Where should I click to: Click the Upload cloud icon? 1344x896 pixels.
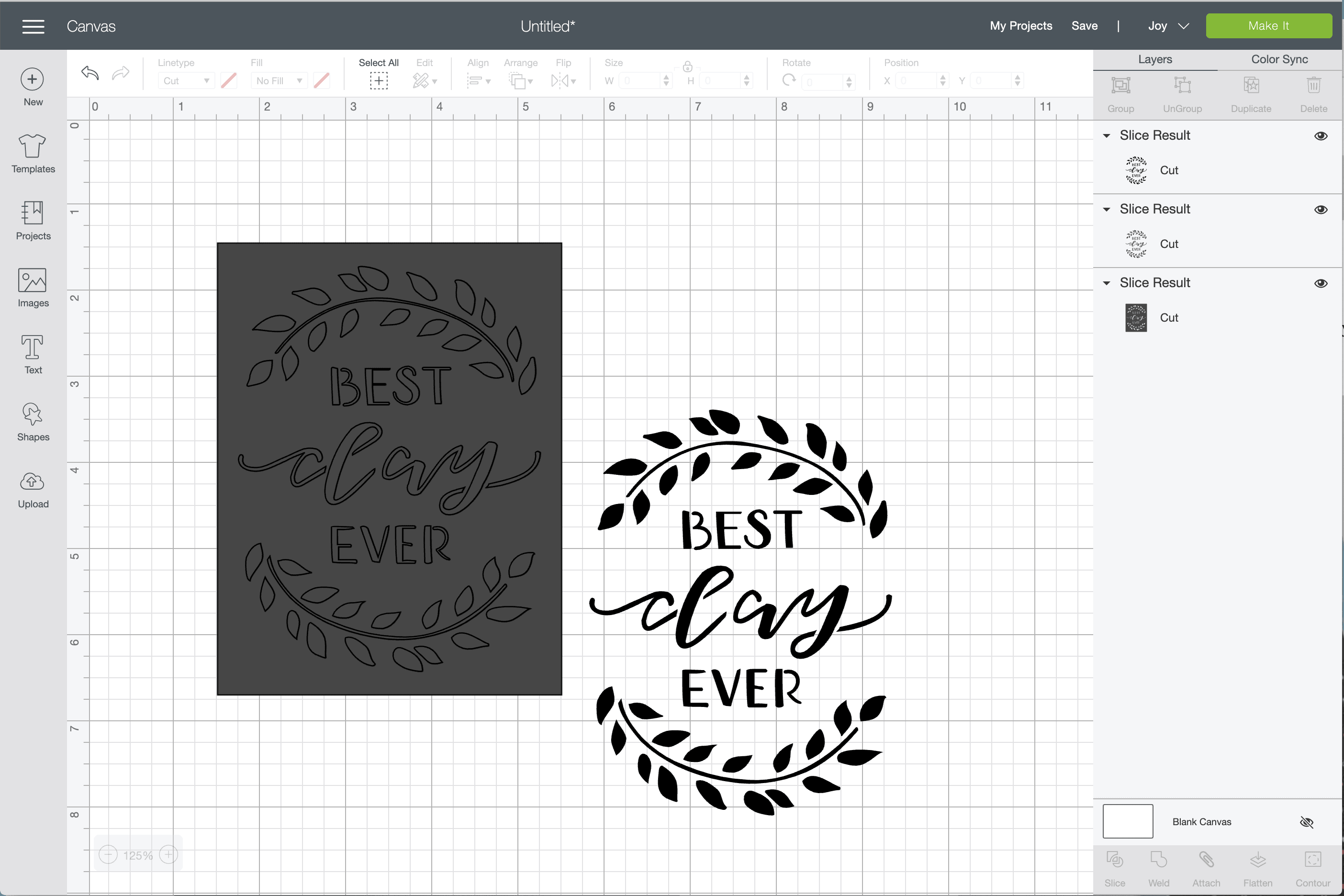click(33, 482)
